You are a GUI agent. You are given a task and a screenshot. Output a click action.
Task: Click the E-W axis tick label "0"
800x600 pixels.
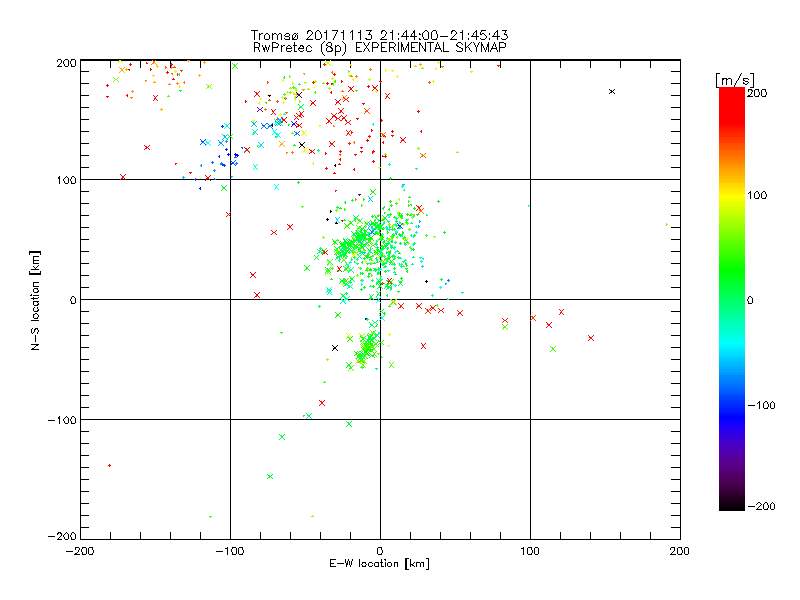click(380, 551)
